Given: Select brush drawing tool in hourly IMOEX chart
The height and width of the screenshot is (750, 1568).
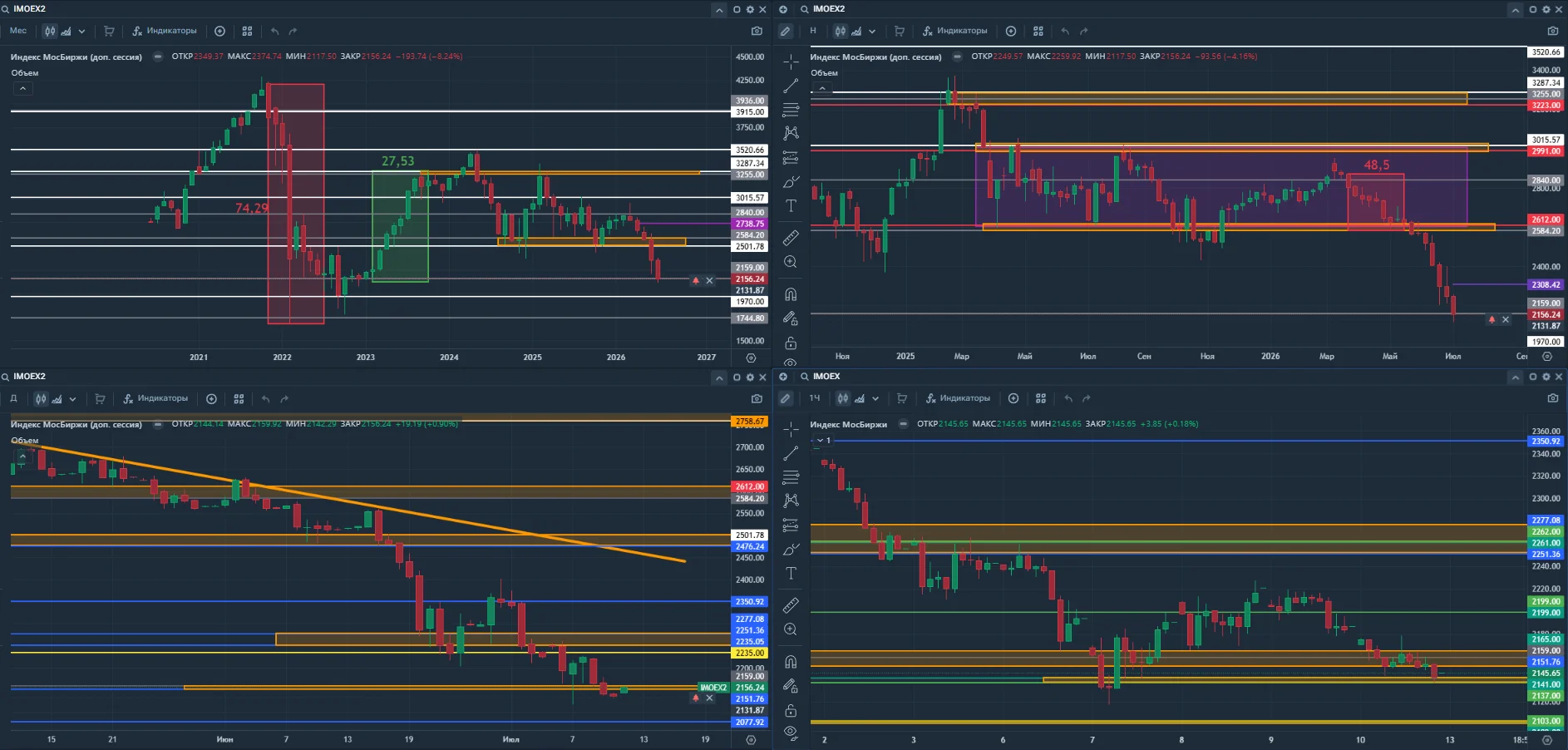Looking at the screenshot, I should coord(791,549).
